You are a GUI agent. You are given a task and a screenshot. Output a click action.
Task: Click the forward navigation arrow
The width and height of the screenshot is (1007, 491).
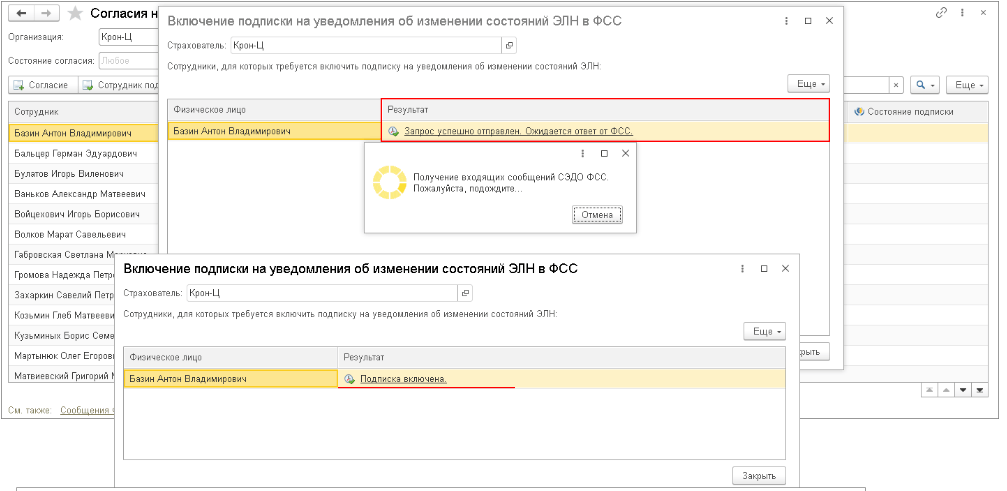point(46,13)
